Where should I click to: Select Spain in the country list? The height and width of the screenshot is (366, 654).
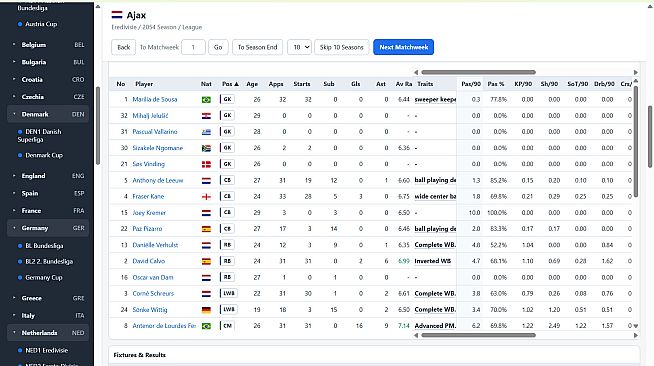(x=48, y=193)
